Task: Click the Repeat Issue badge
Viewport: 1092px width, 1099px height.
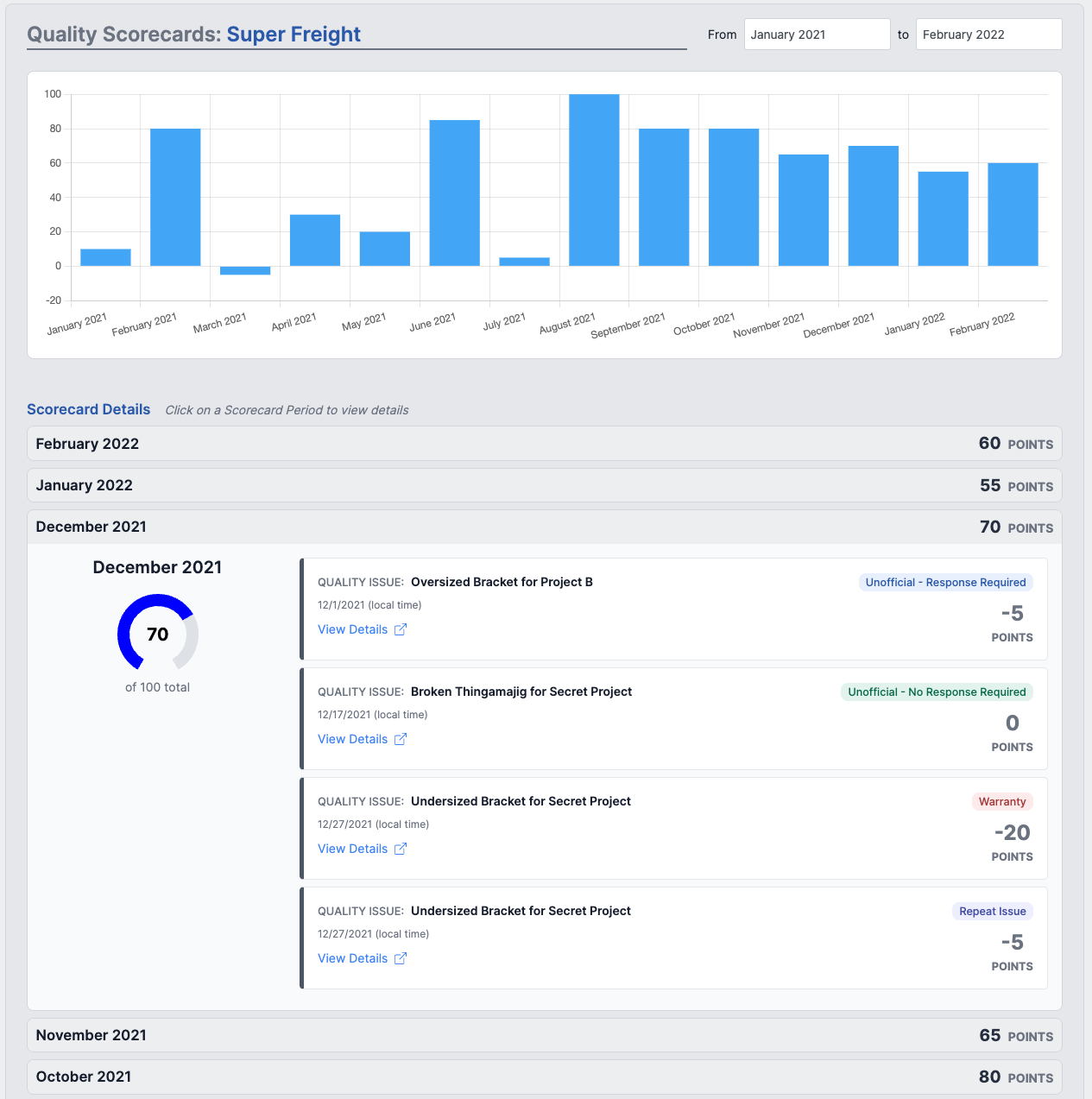Action: [x=993, y=912]
